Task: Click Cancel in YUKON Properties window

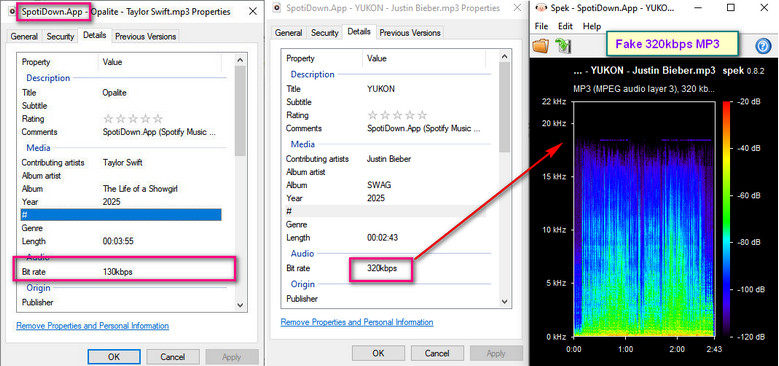Action: (x=437, y=353)
